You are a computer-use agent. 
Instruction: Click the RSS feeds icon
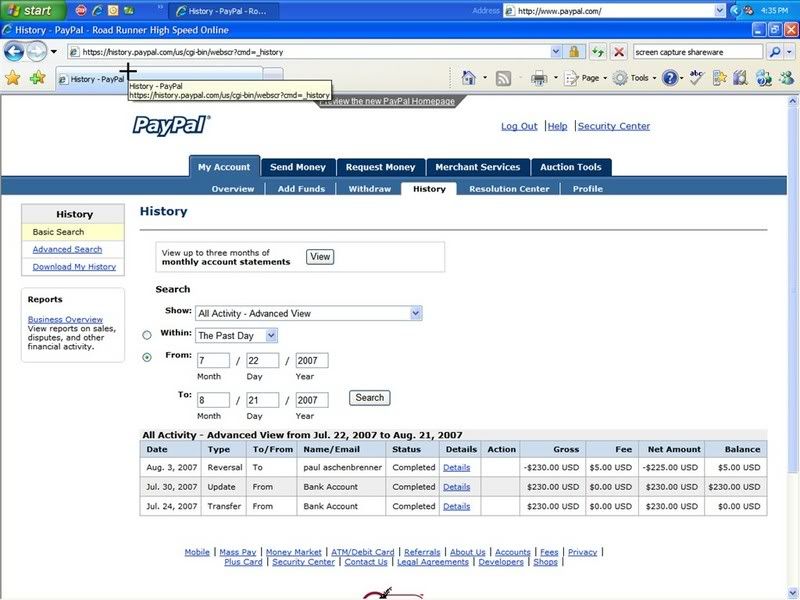504,78
